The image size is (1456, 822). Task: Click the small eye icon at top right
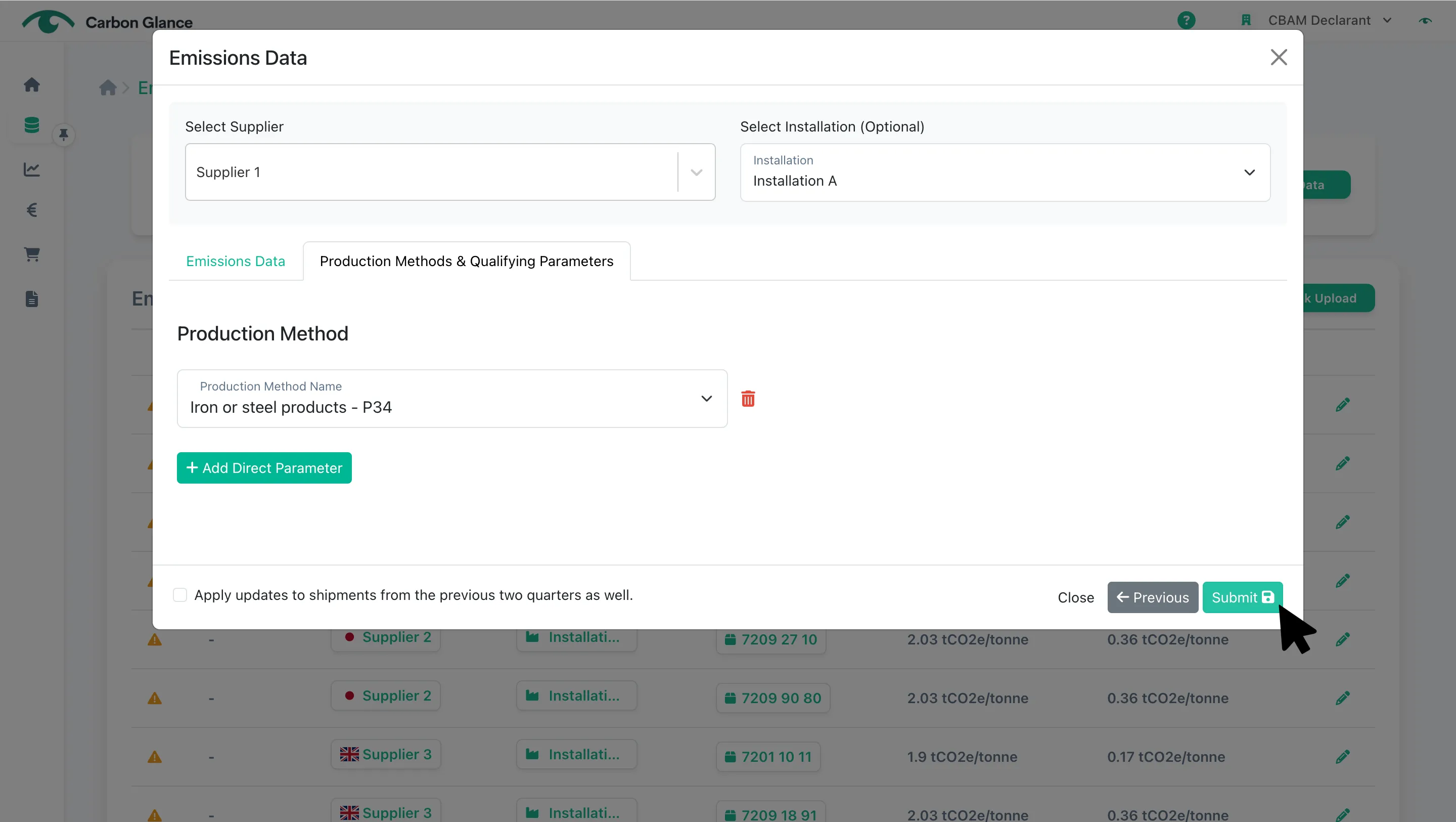click(1426, 20)
